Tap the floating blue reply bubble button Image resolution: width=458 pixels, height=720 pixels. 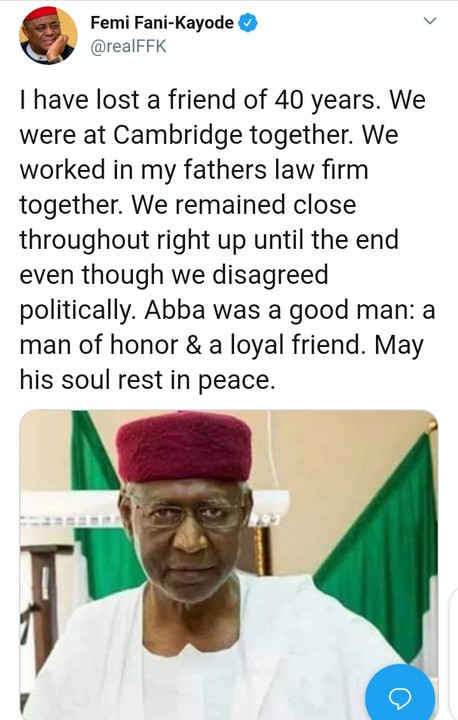400,695
